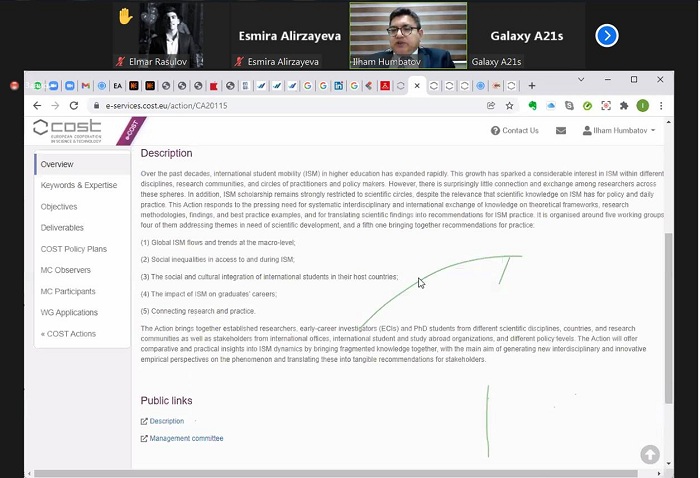This screenshot has width=700, height=478.
Task: Open a new browser tab
Action: [532, 86]
